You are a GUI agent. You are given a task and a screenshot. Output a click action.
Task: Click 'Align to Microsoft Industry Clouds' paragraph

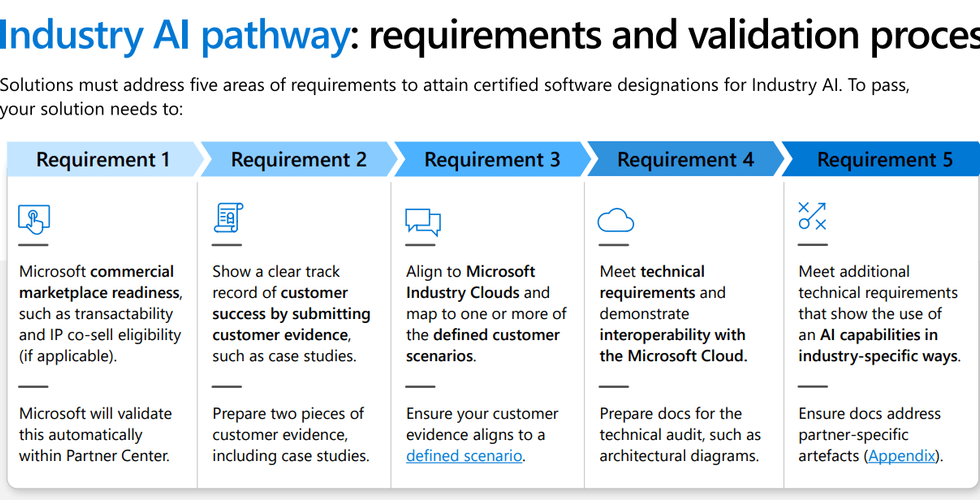pos(486,314)
